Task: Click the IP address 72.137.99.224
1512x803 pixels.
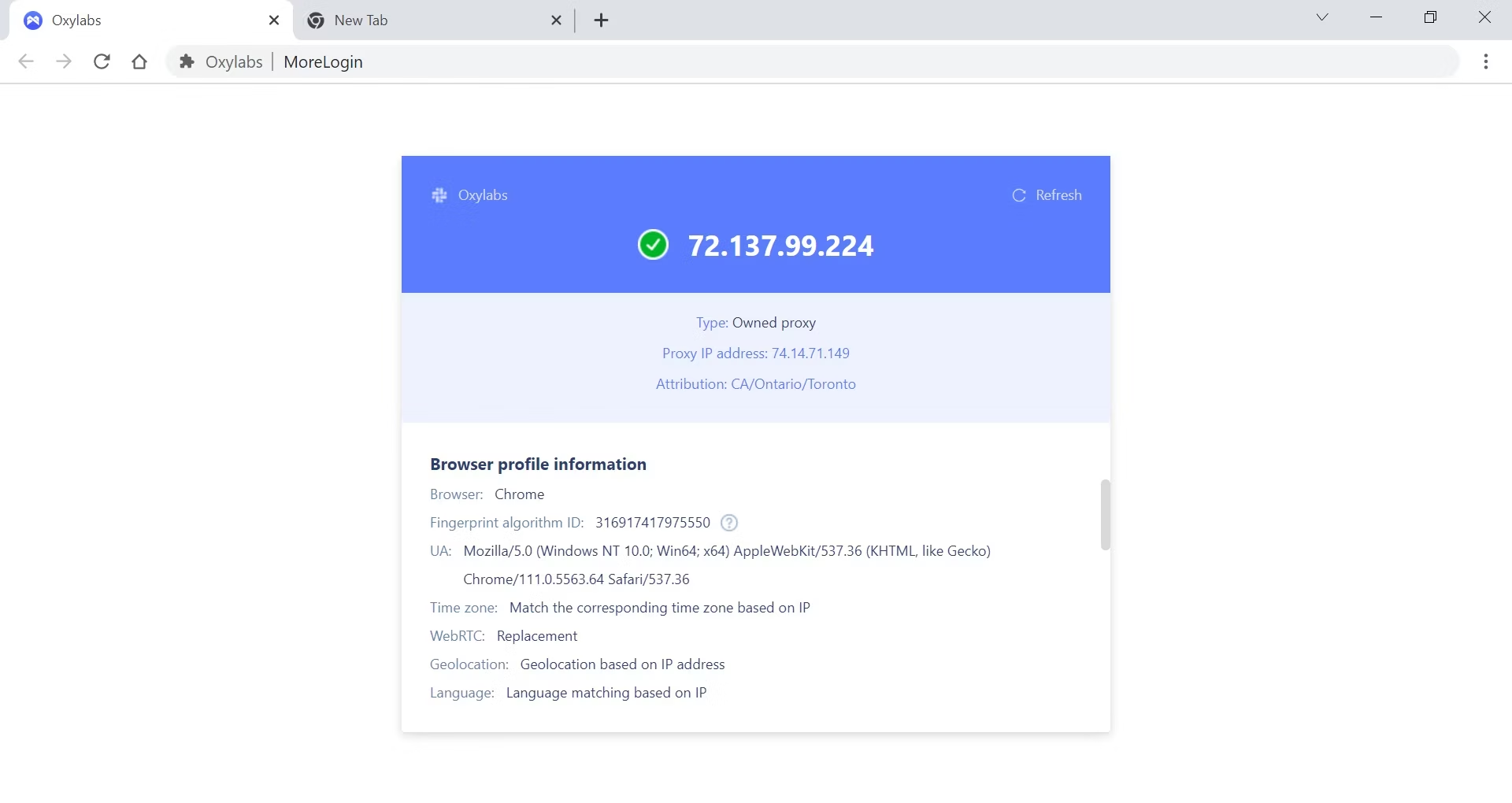Action: 780,246
